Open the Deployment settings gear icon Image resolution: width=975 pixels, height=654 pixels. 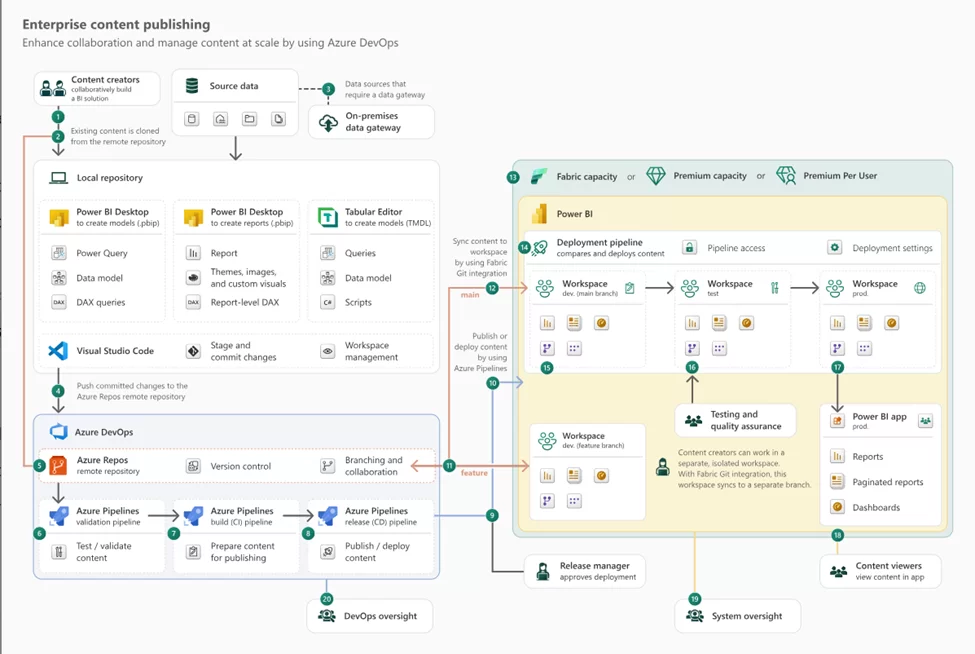click(x=834, y=247)
